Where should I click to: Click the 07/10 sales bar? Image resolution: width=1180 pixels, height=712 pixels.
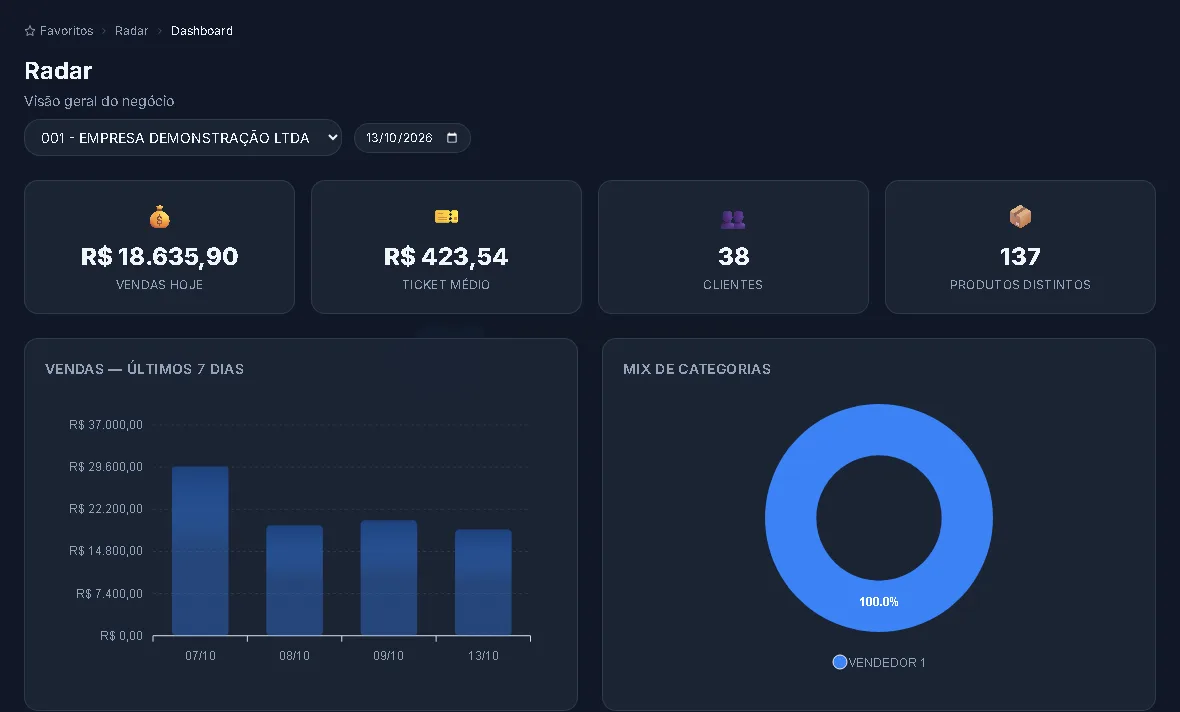click(200, 551)
